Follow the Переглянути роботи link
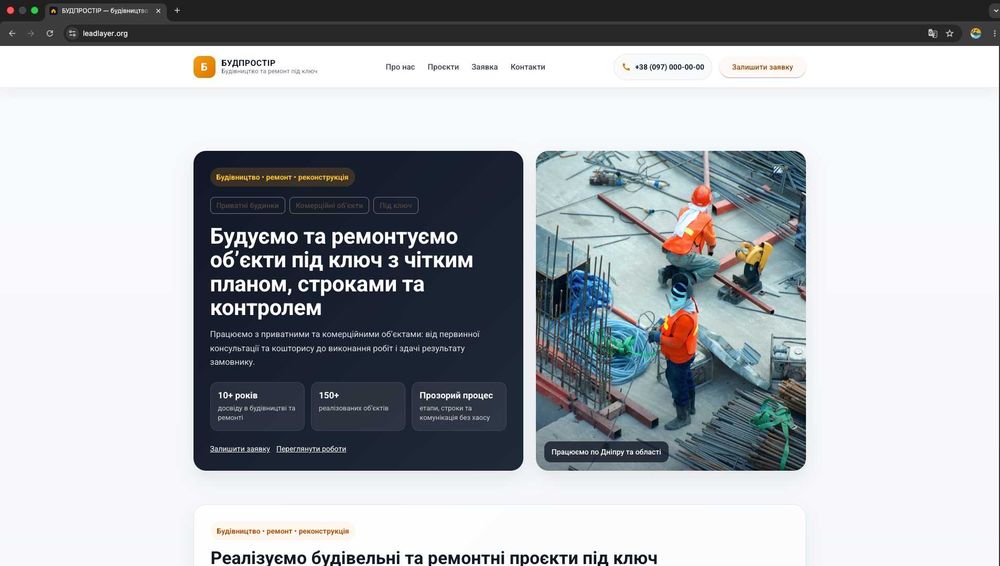Image resolution: width=1000 pixels, height=566 pixels. 311,449
